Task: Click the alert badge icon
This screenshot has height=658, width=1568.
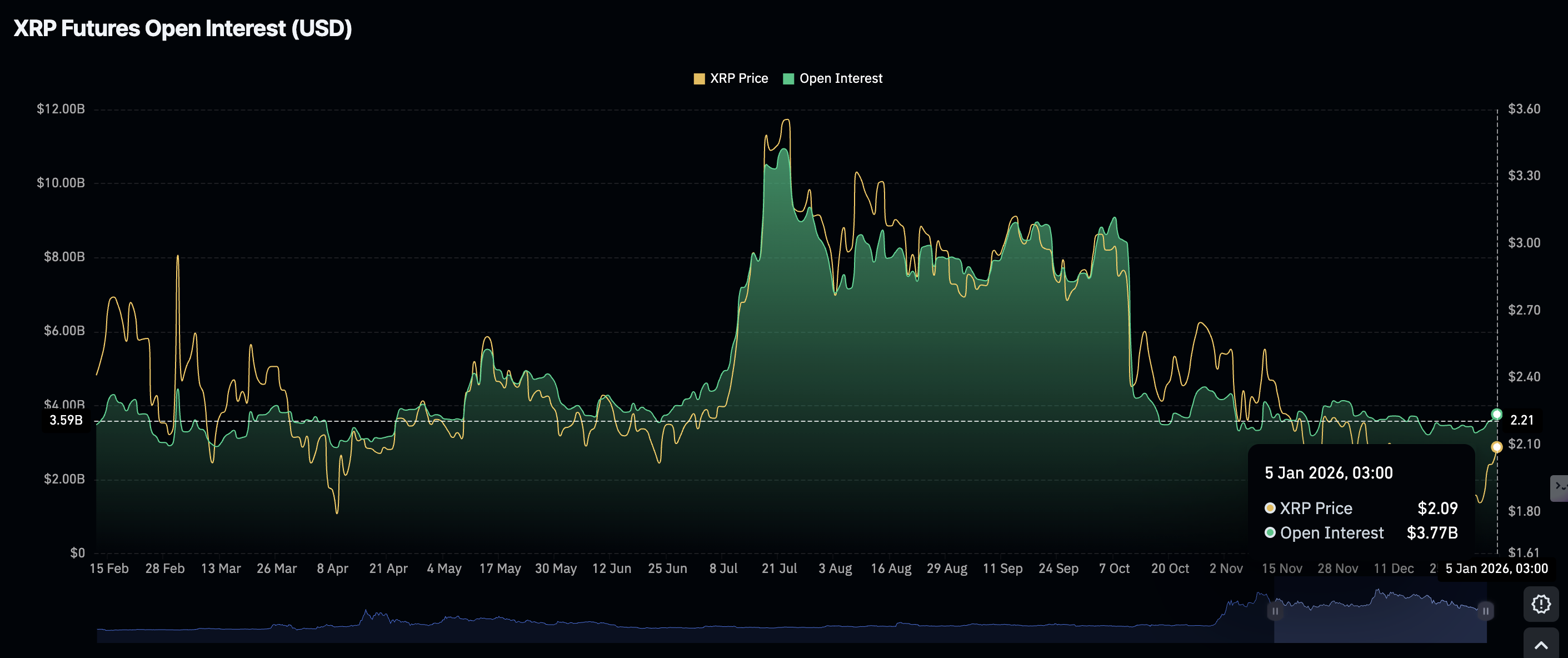Action: click(1541, 605)
